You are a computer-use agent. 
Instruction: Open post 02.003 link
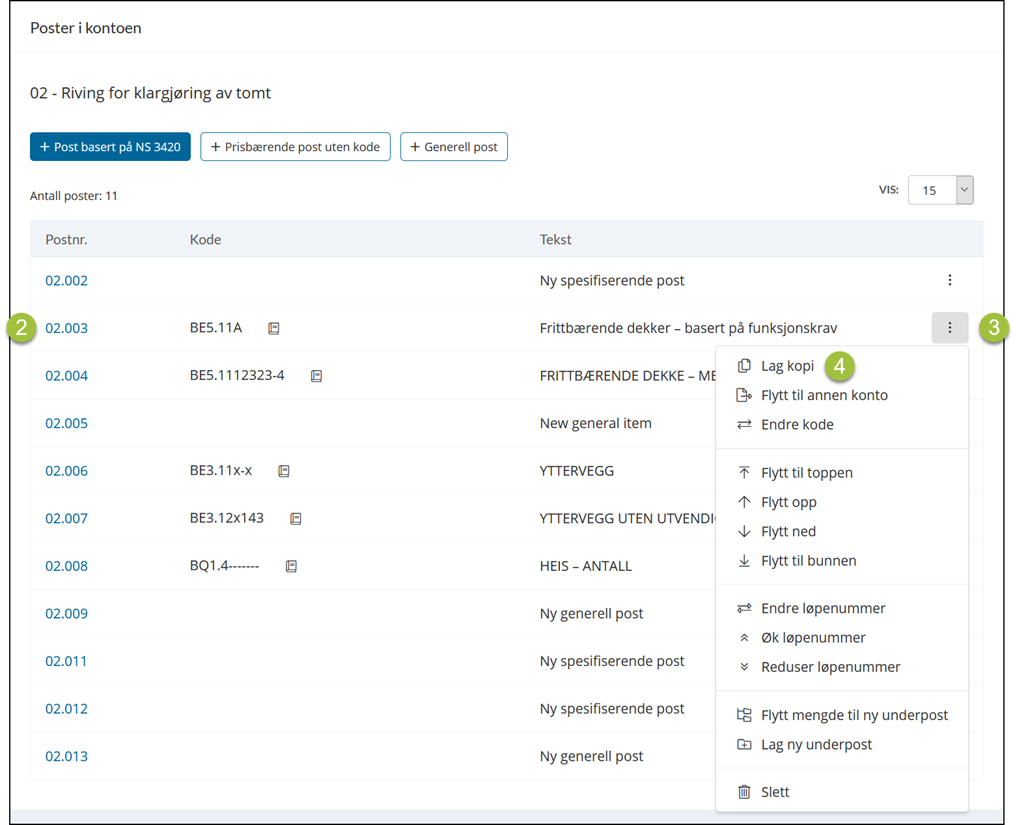(x=66, y=328)
